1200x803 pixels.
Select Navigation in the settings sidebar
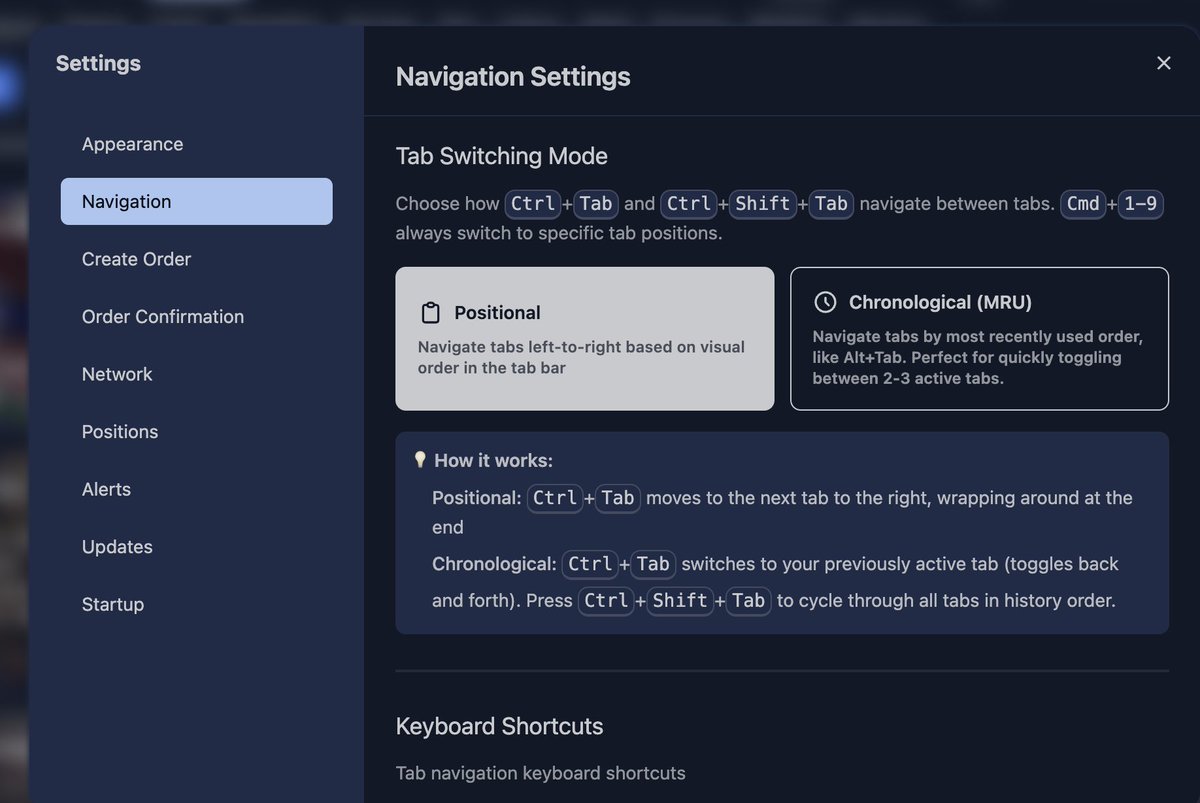(x=196, y=201)
